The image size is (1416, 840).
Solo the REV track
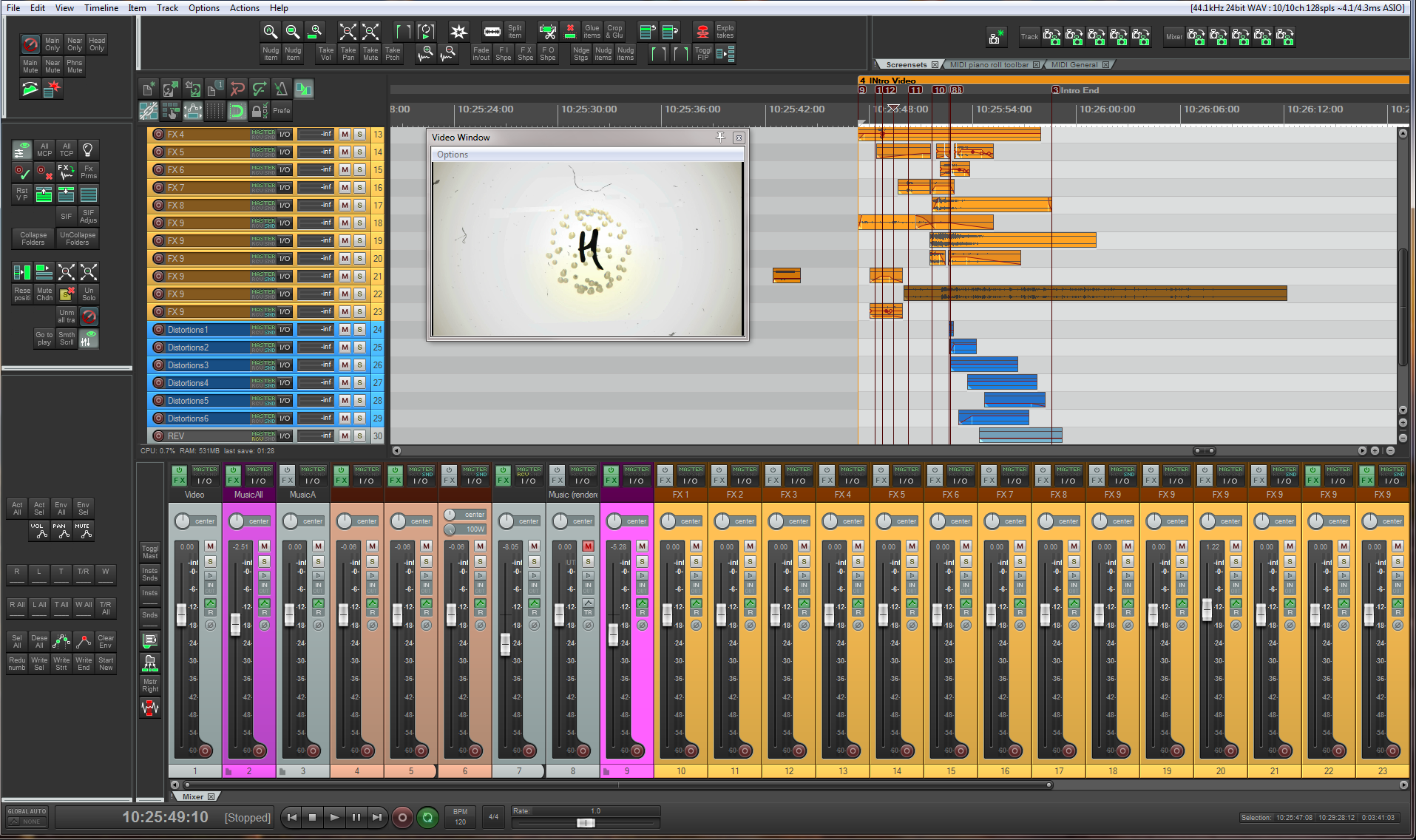359,436
